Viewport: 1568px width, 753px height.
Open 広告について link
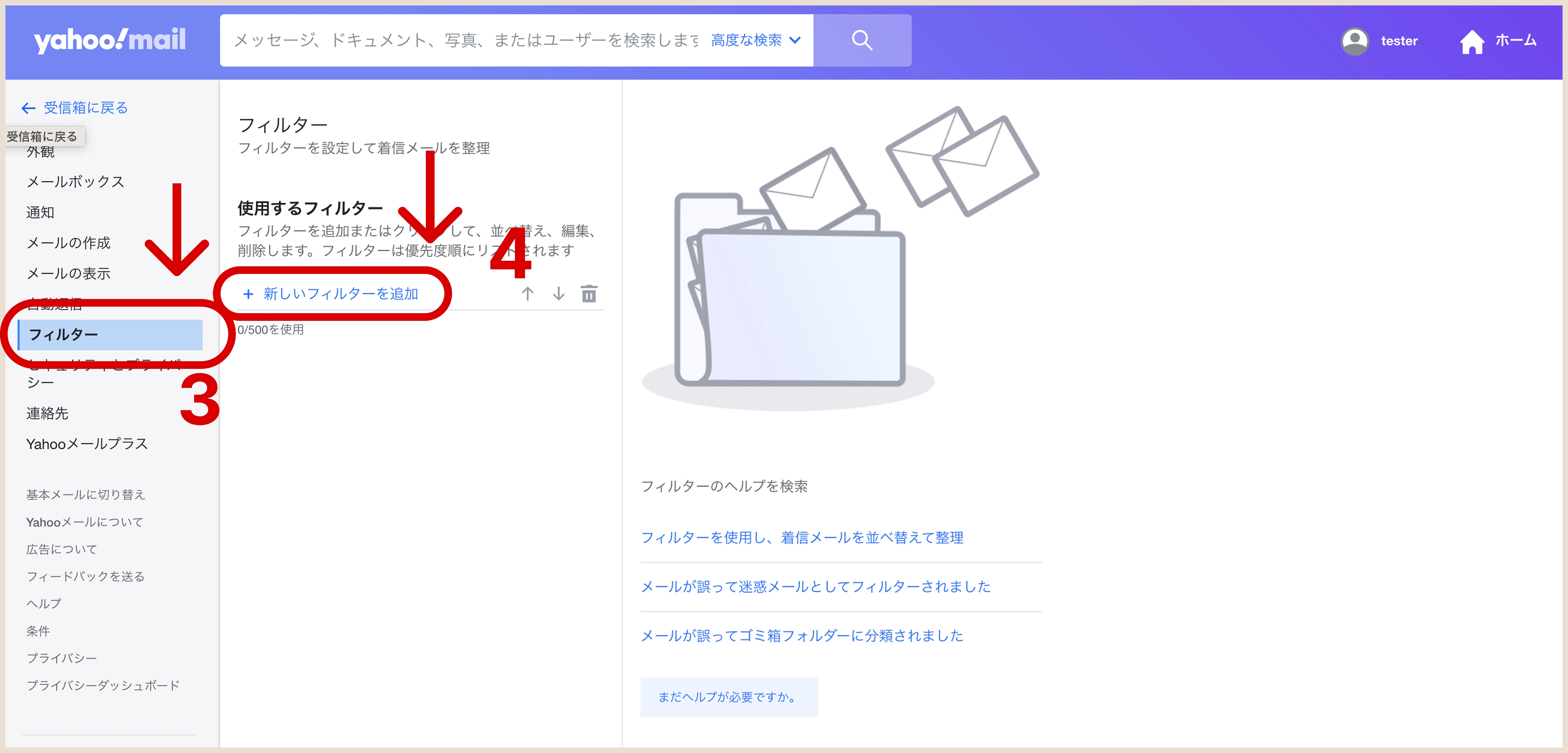click(x=62, y=549)
